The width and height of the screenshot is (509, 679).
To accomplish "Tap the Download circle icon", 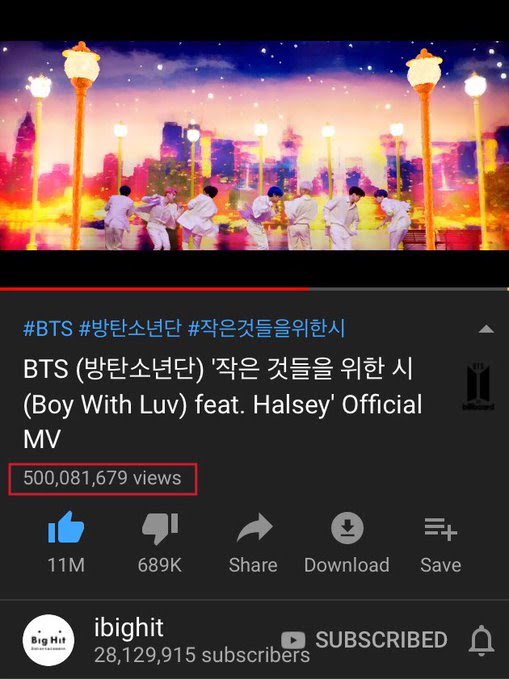I will click(347, 528).
